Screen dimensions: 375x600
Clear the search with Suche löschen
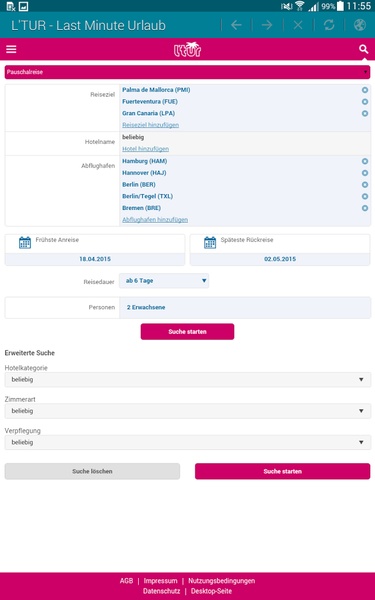(92, 471)
